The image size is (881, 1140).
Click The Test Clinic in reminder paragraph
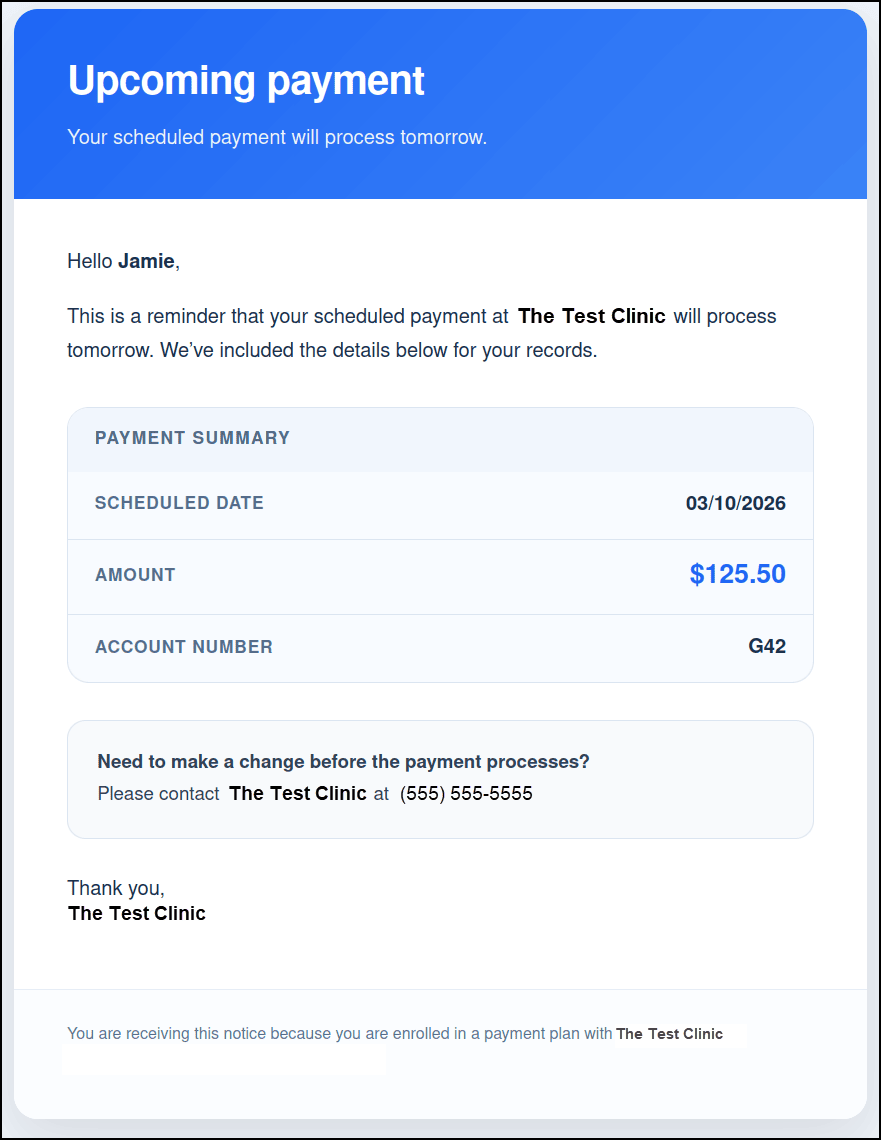pyautogui.click(x=591, y=316)
